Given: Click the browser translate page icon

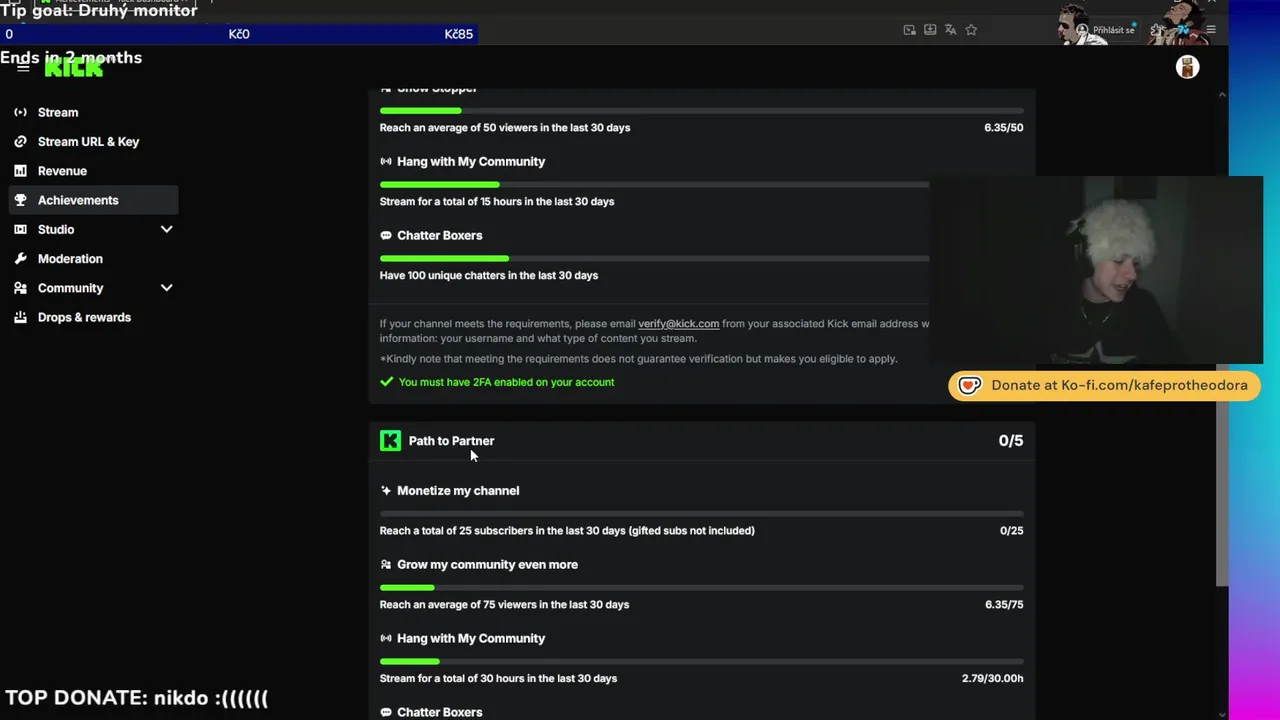Looking at the screenshot, I should 950,30.
